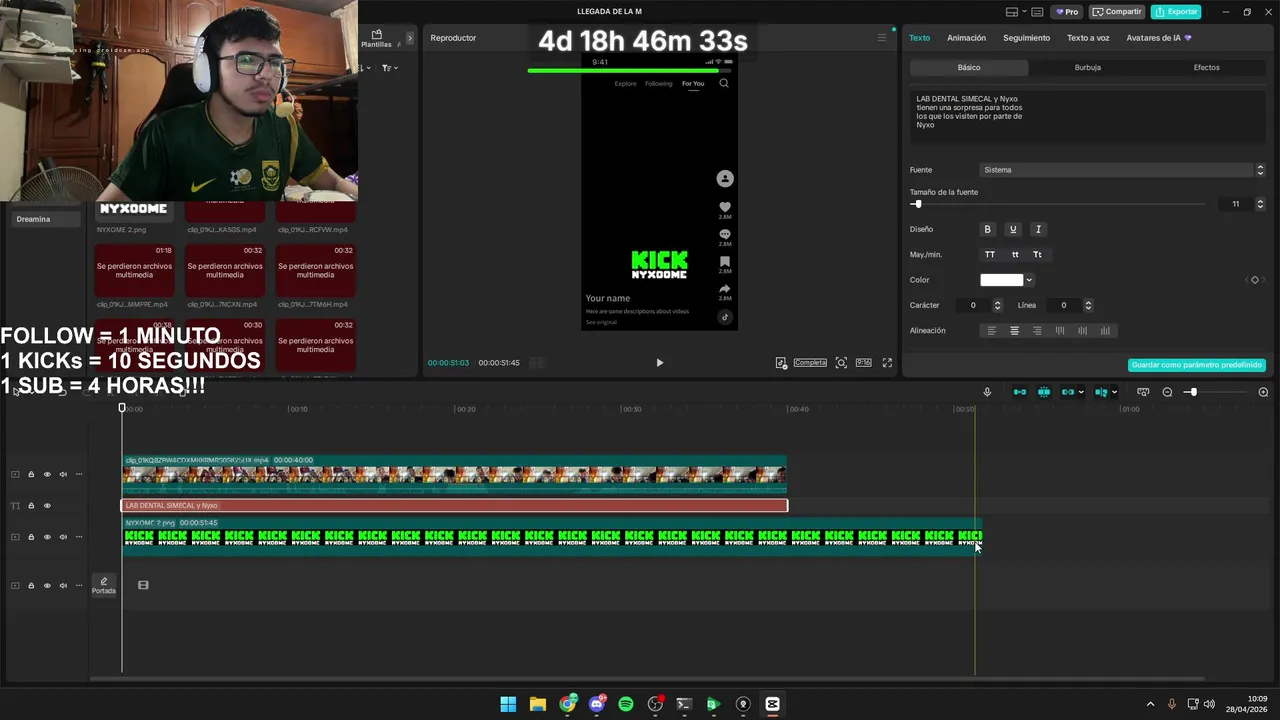Viewport: 1280px width, 720px height.
Task: Expand the text color dropdown arrow
Action: coord(1029,280)
